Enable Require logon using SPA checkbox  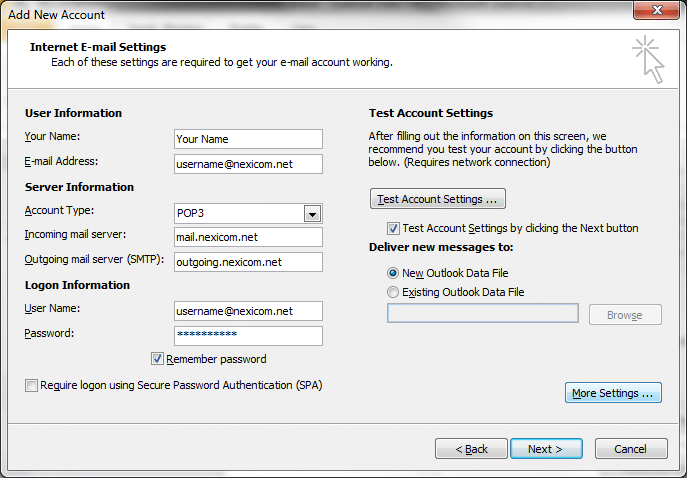pos(31,386)
